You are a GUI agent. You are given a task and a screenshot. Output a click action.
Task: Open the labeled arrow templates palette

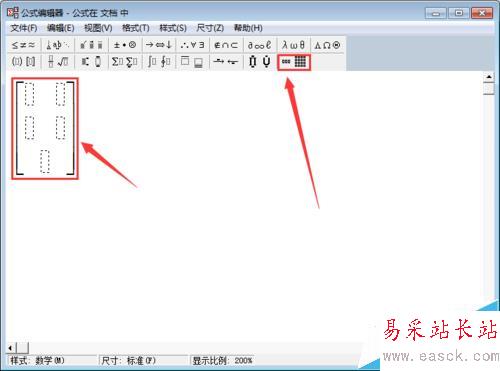tap(226, 62)
